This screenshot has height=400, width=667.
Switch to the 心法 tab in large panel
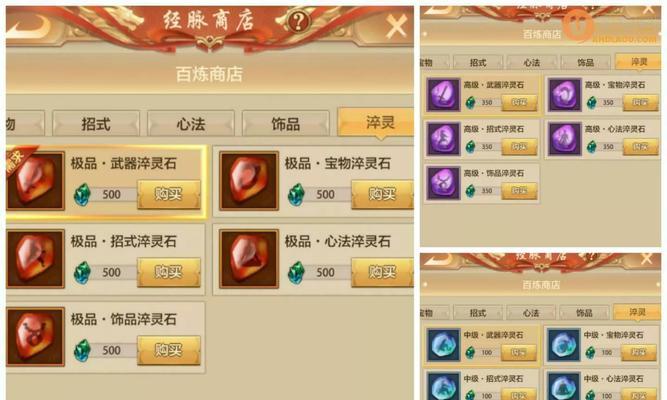pos(191,124)
